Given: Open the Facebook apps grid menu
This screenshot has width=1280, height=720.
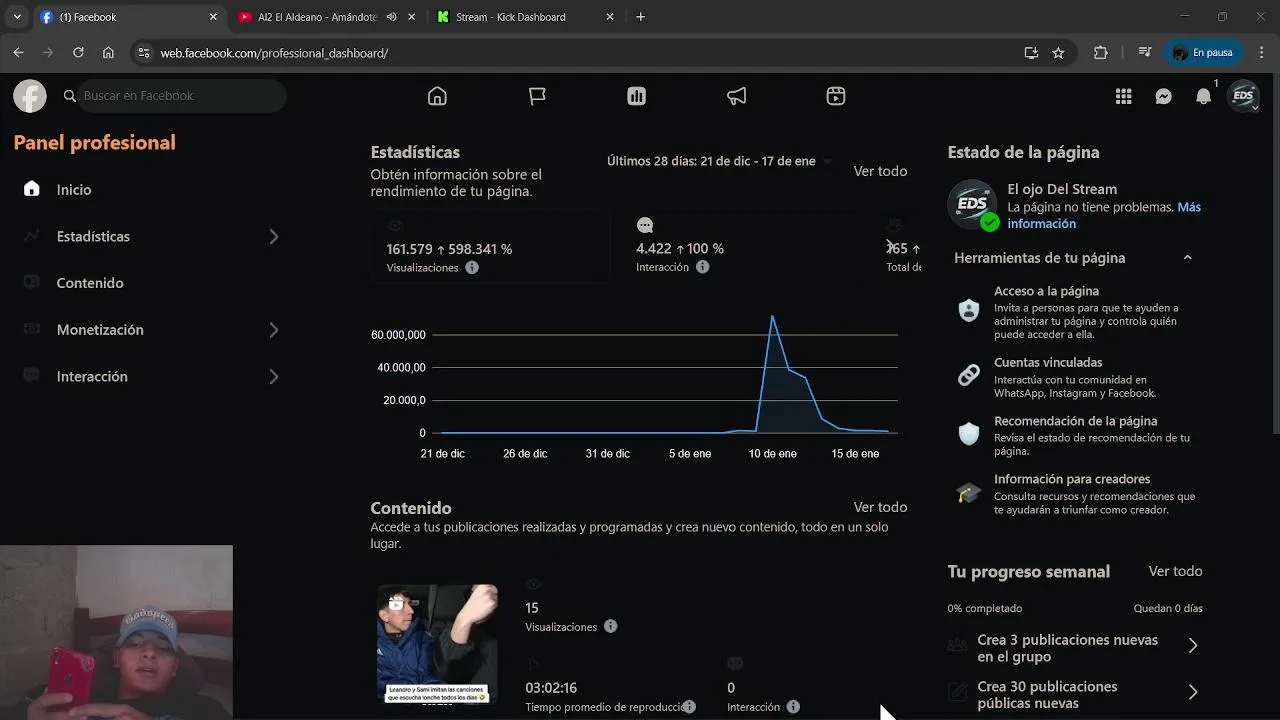Looking at the screenshot, I should click(x=1124, y=96).
